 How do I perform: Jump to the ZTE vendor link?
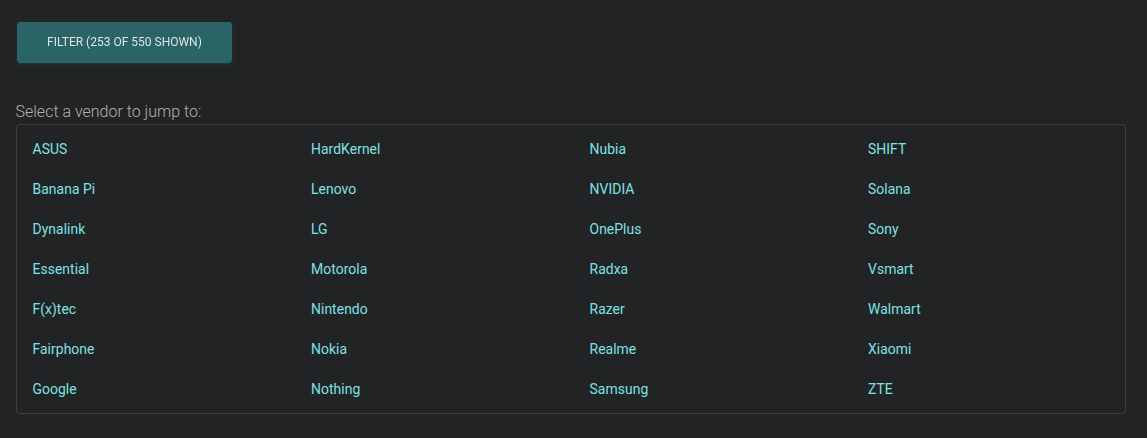click(x=880, y=389)
